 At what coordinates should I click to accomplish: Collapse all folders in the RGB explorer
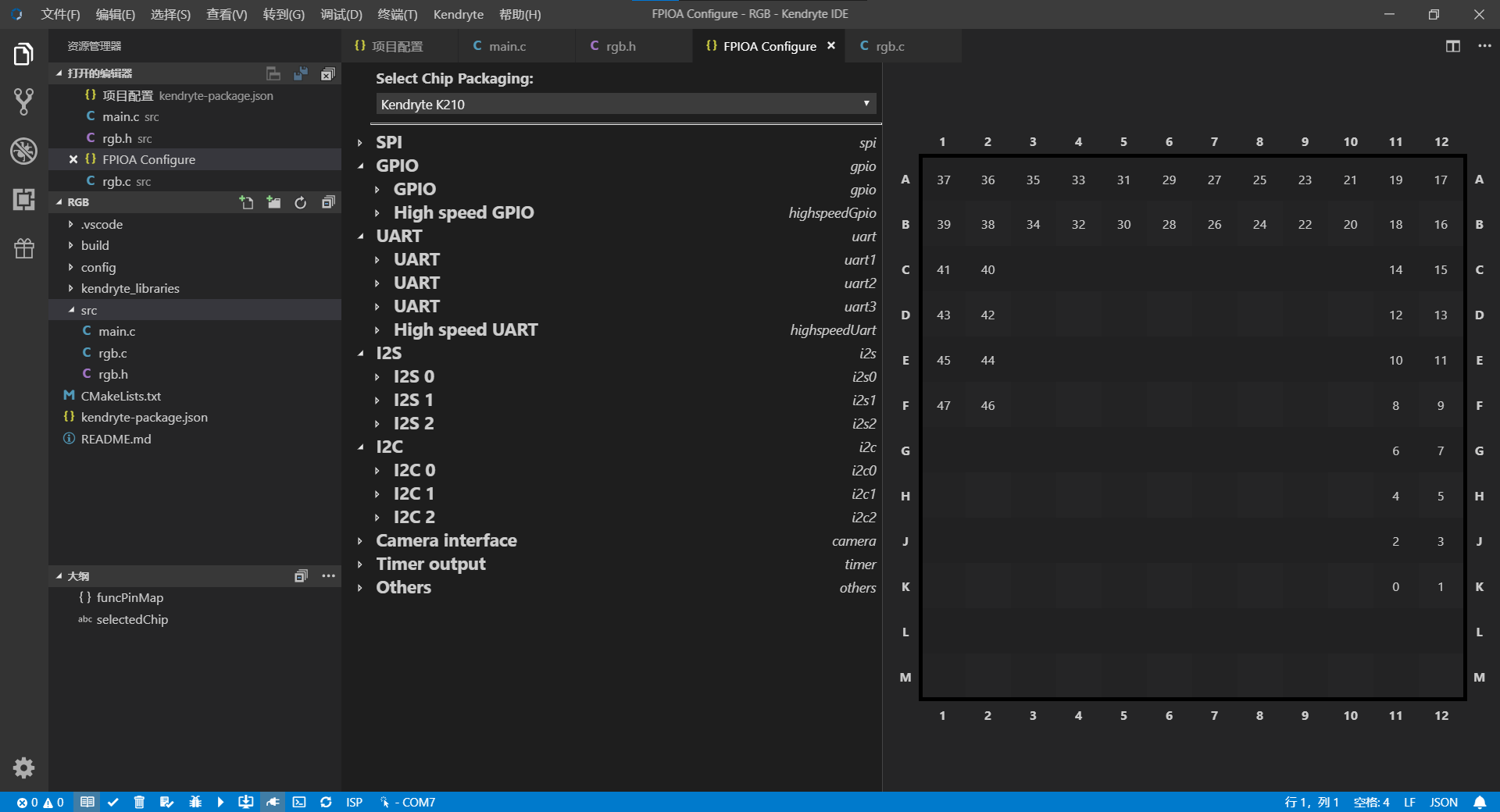coord(328,202)
